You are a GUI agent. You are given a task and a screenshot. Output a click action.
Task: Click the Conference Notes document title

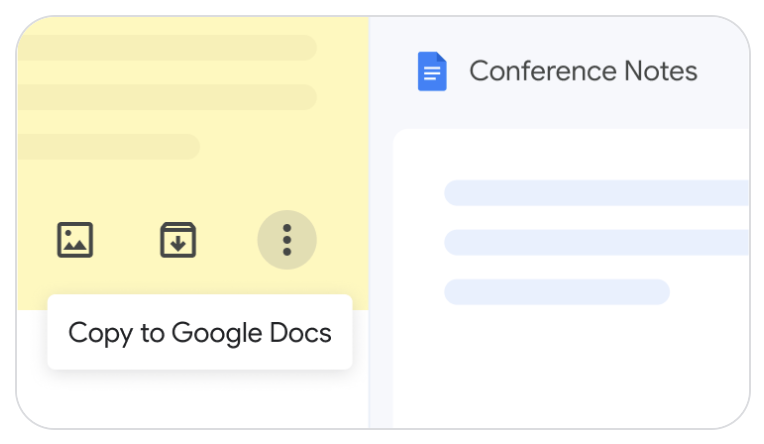tap(583, 72)
